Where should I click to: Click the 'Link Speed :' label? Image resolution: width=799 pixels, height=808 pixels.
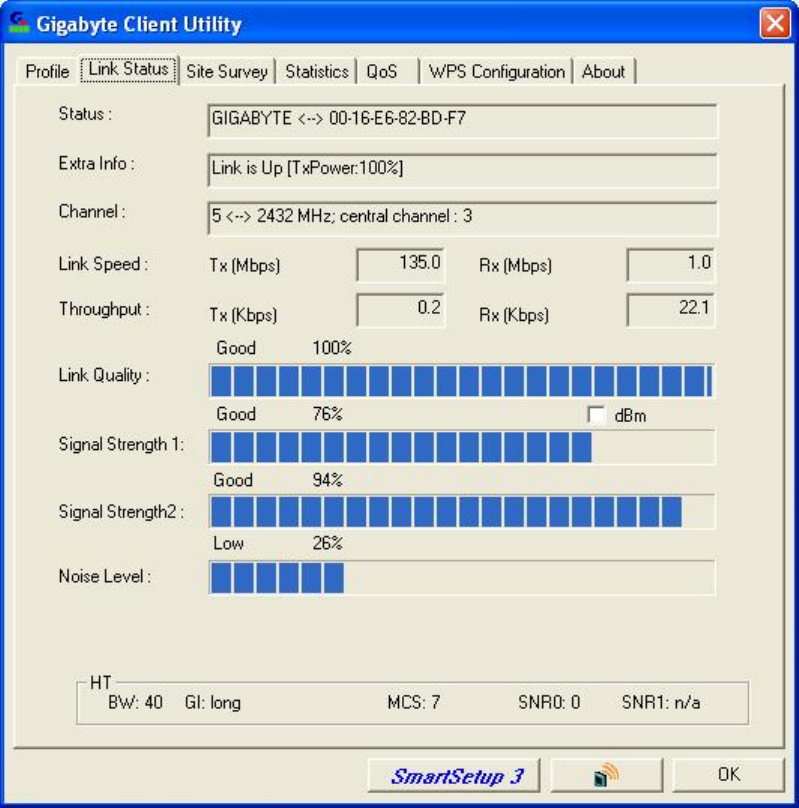pos(103,264)
